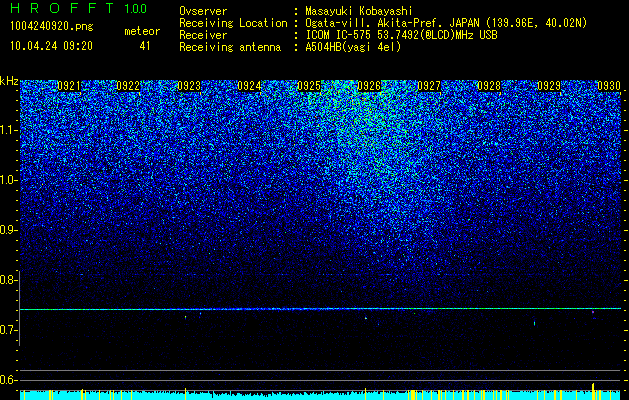Click the 1.0 frequency axis label

(x=8, y=180)
